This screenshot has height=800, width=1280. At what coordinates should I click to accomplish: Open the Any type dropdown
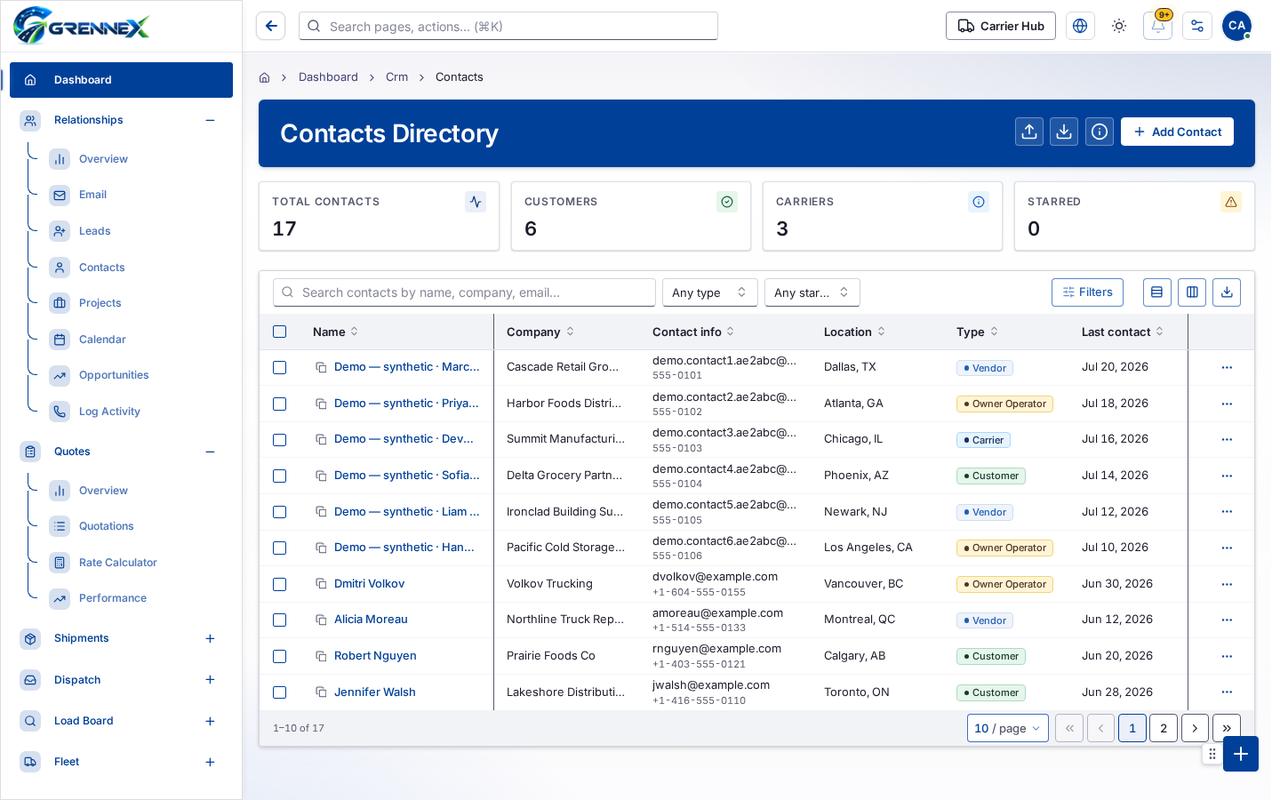point(710,292)
